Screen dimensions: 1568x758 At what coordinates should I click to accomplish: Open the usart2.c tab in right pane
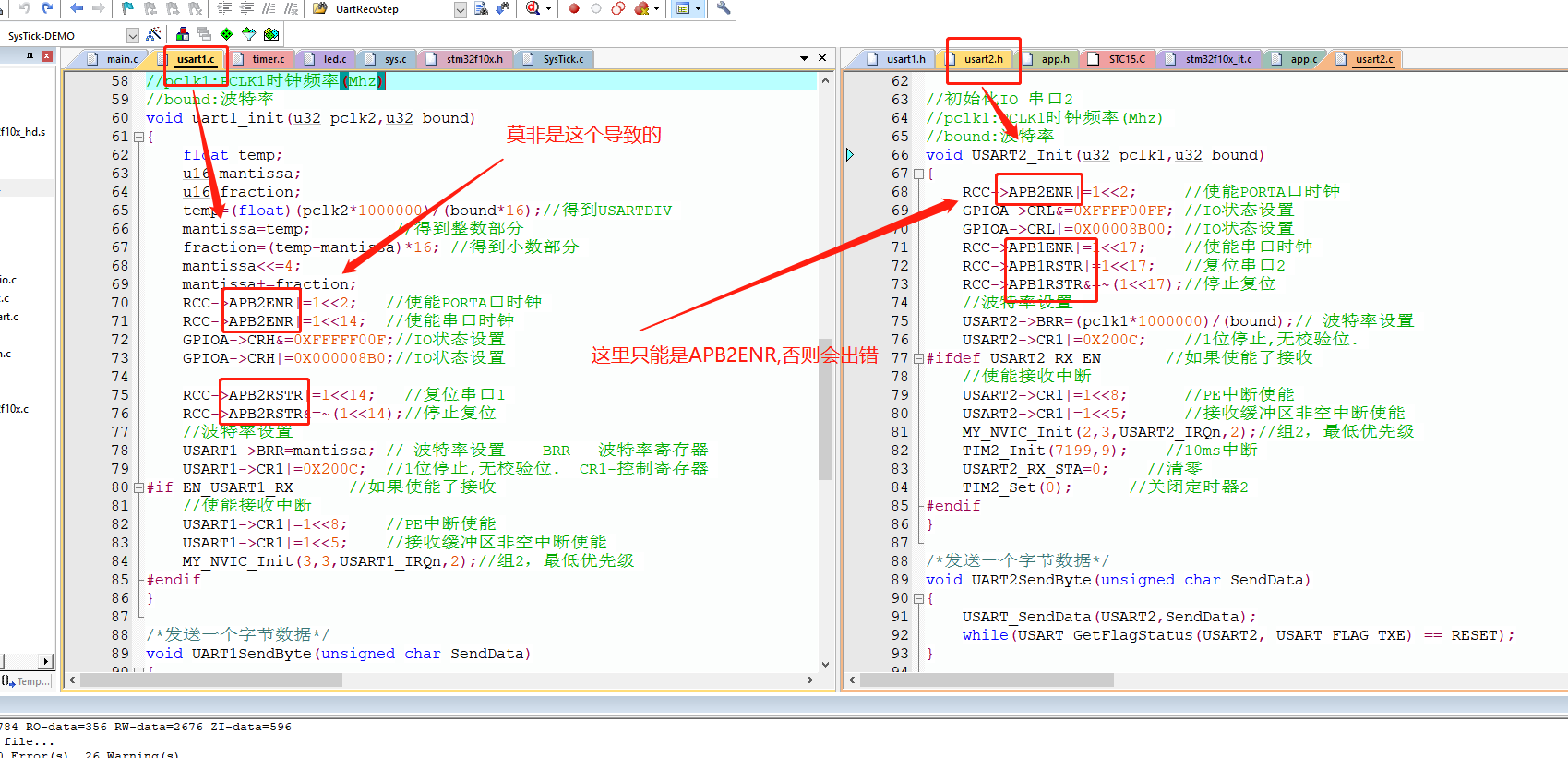pos(1365,59)
